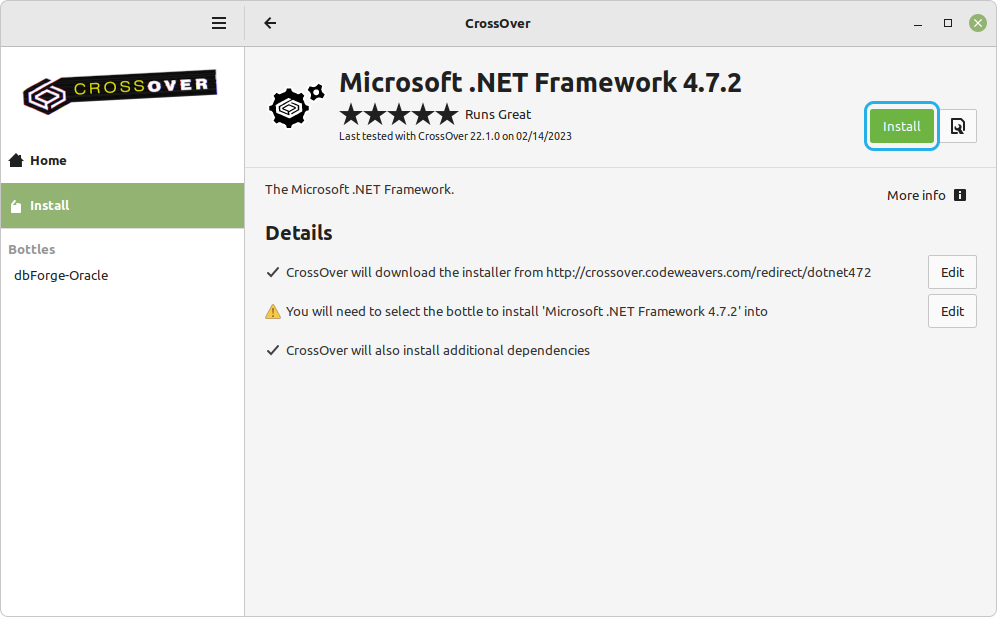This screenshot has width=997, height=617.
Task: Click the green Install button
Action: 902,126
